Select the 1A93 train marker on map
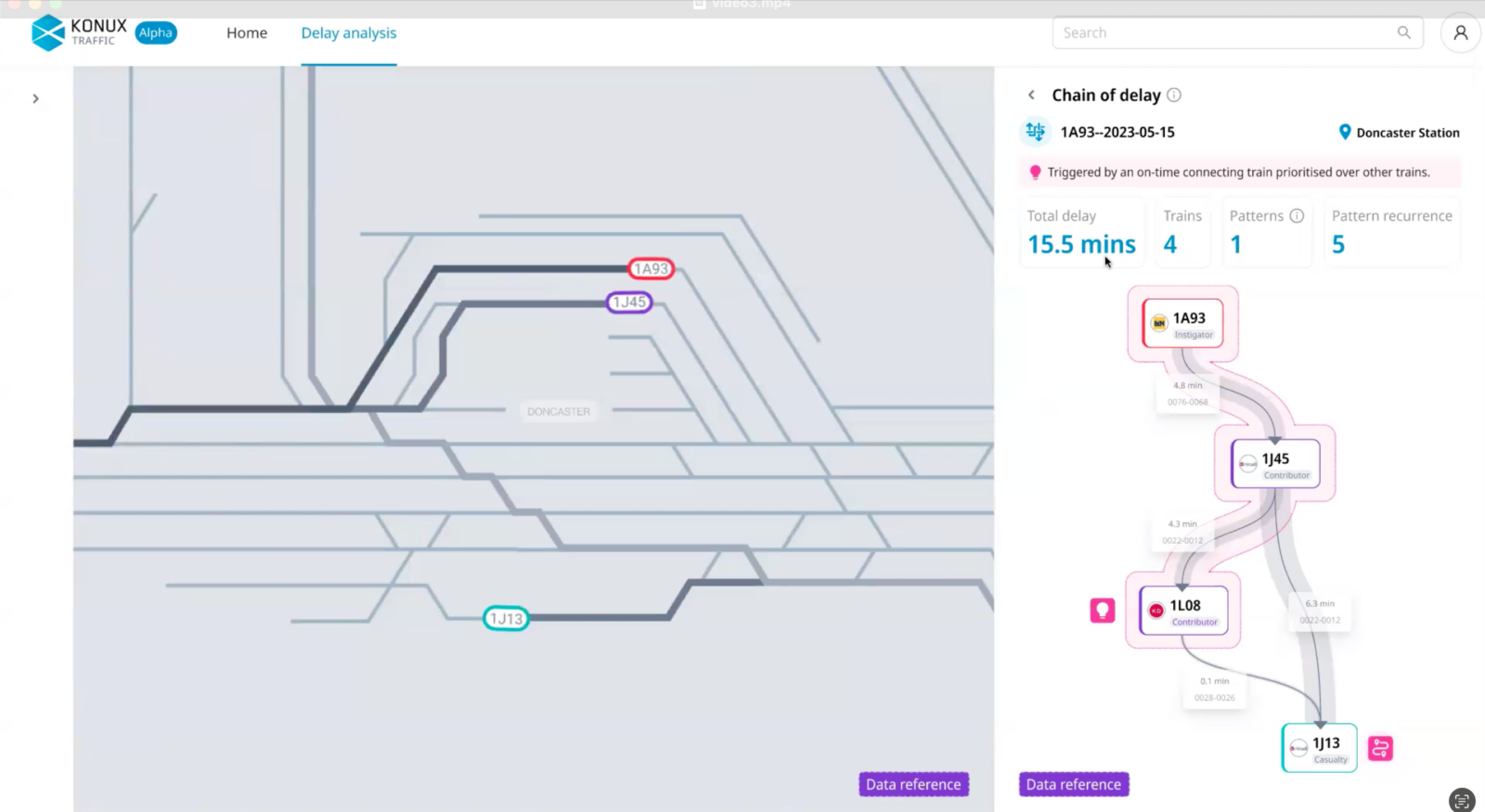The image size is (1485, 812). coord(651,269)
